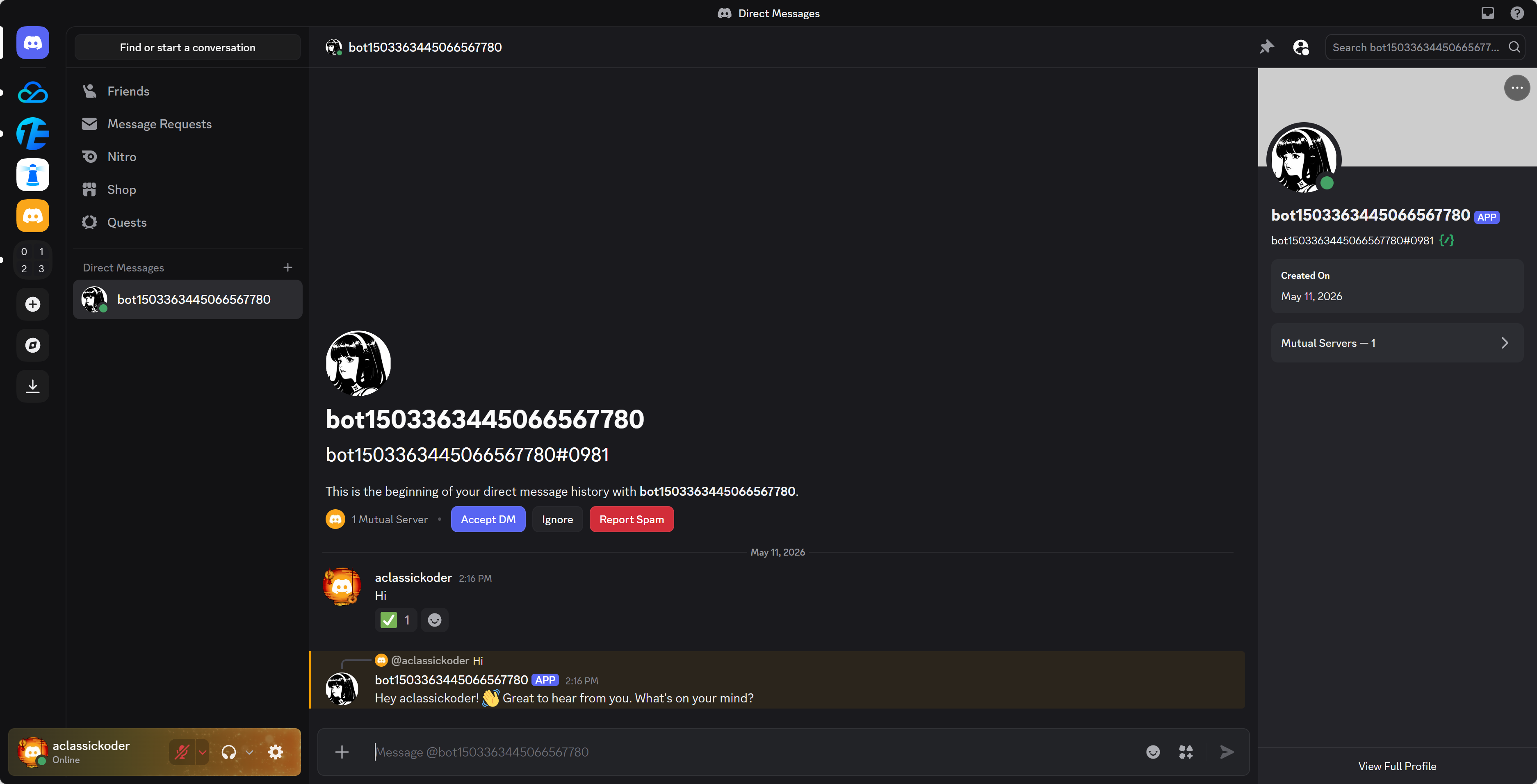Click Report Spam button
Image resolution: width=1537 pixels, height=784 pixels.
631,519
